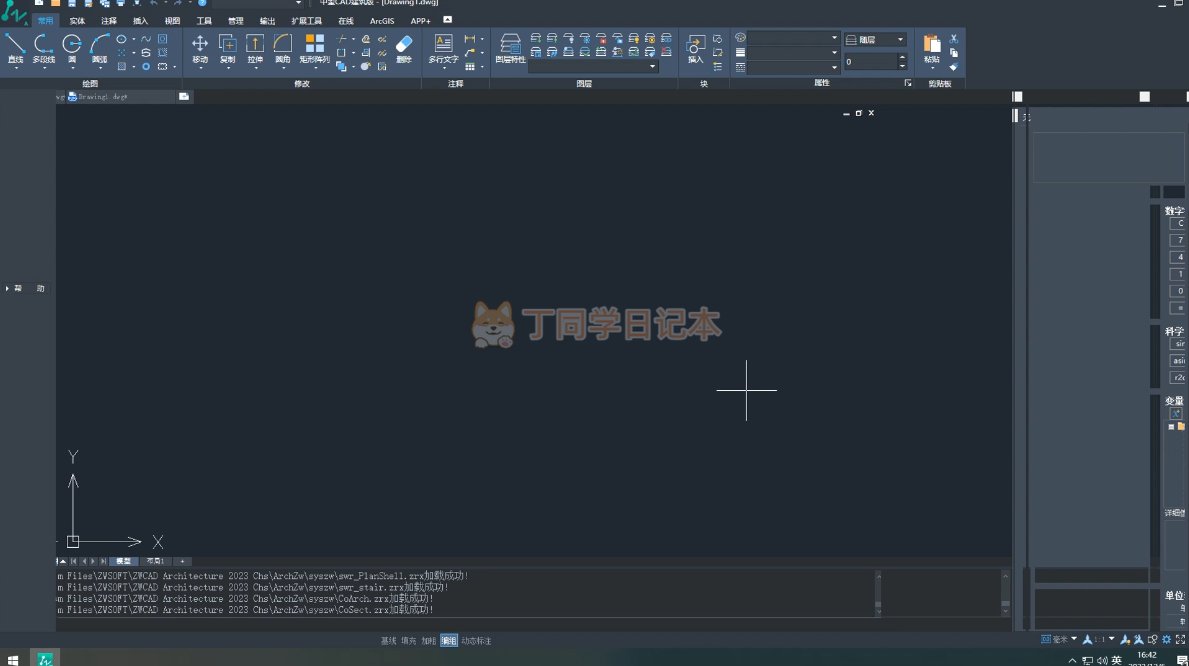Click the 粘贴 (Paste) button
Screen dimensions: 1189x666
(x=932, y=47)
